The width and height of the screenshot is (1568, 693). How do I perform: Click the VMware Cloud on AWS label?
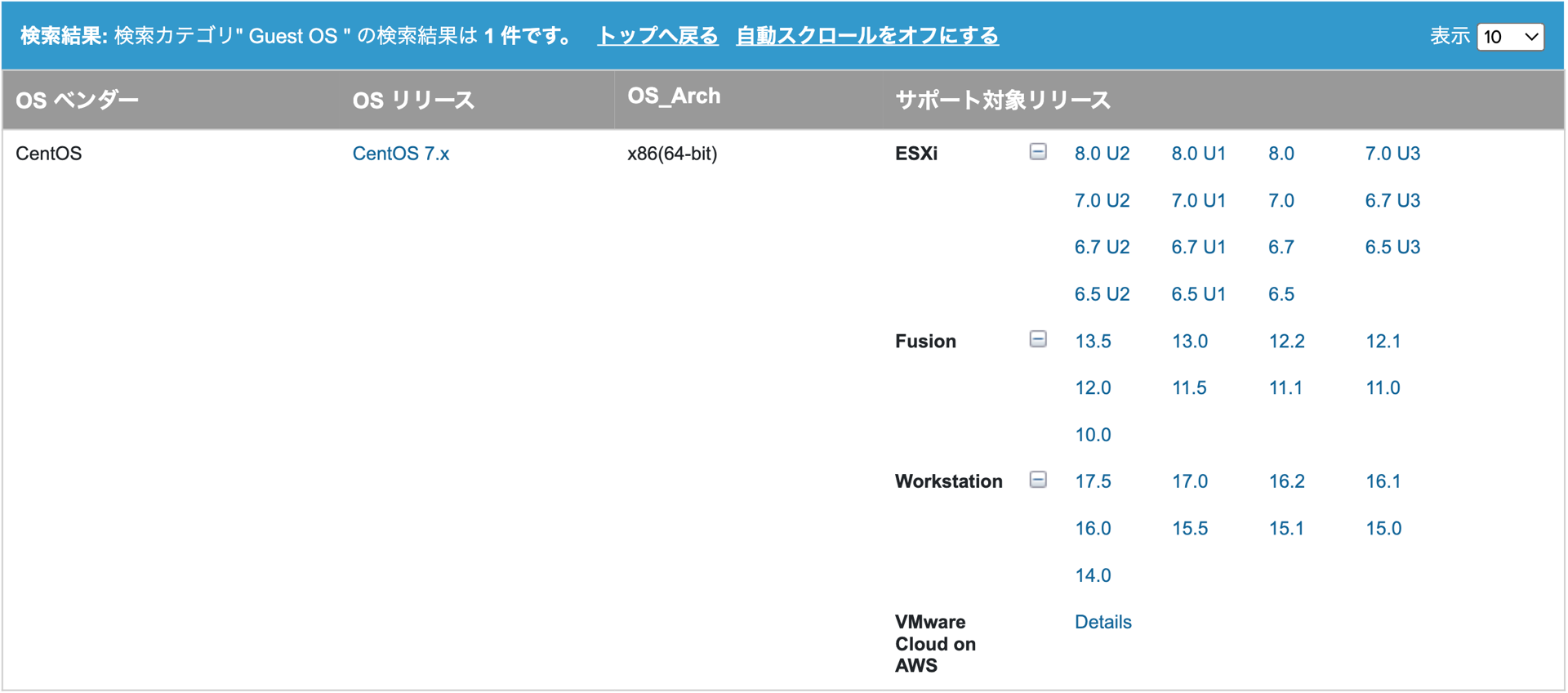pos(935,644)
